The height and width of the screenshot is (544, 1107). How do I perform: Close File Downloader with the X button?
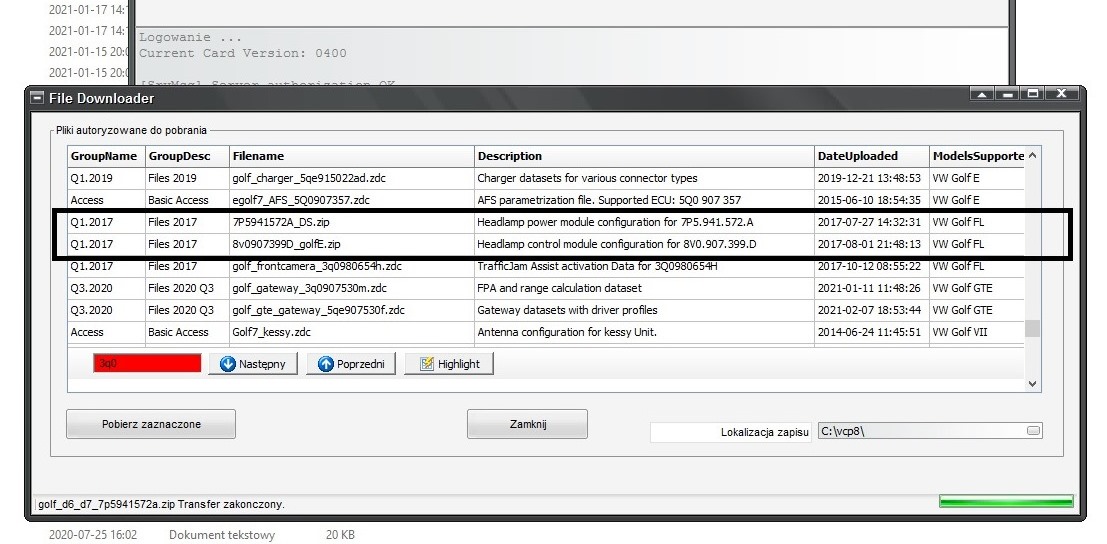[1062, 94]
